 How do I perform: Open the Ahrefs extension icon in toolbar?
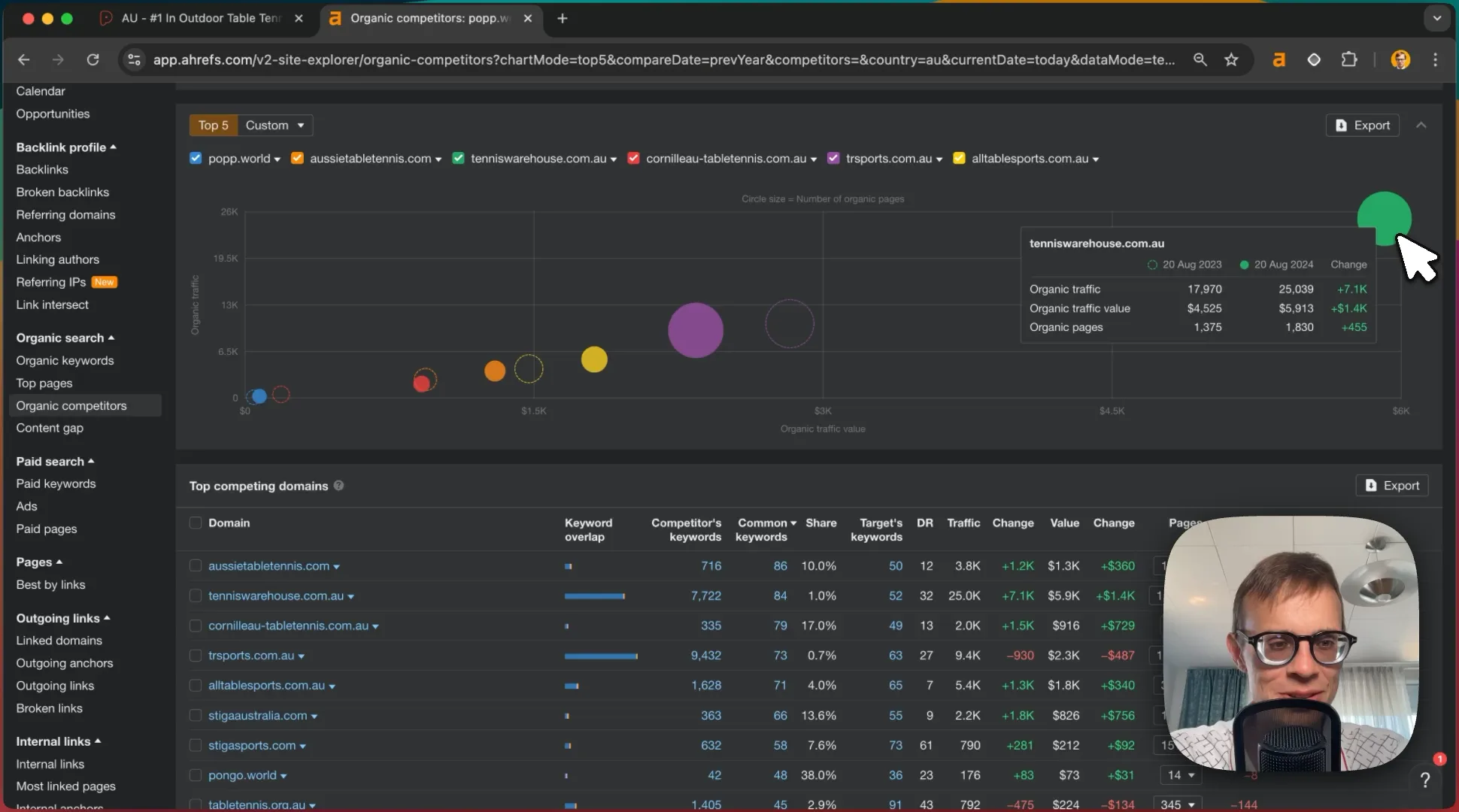(1279, 59)
